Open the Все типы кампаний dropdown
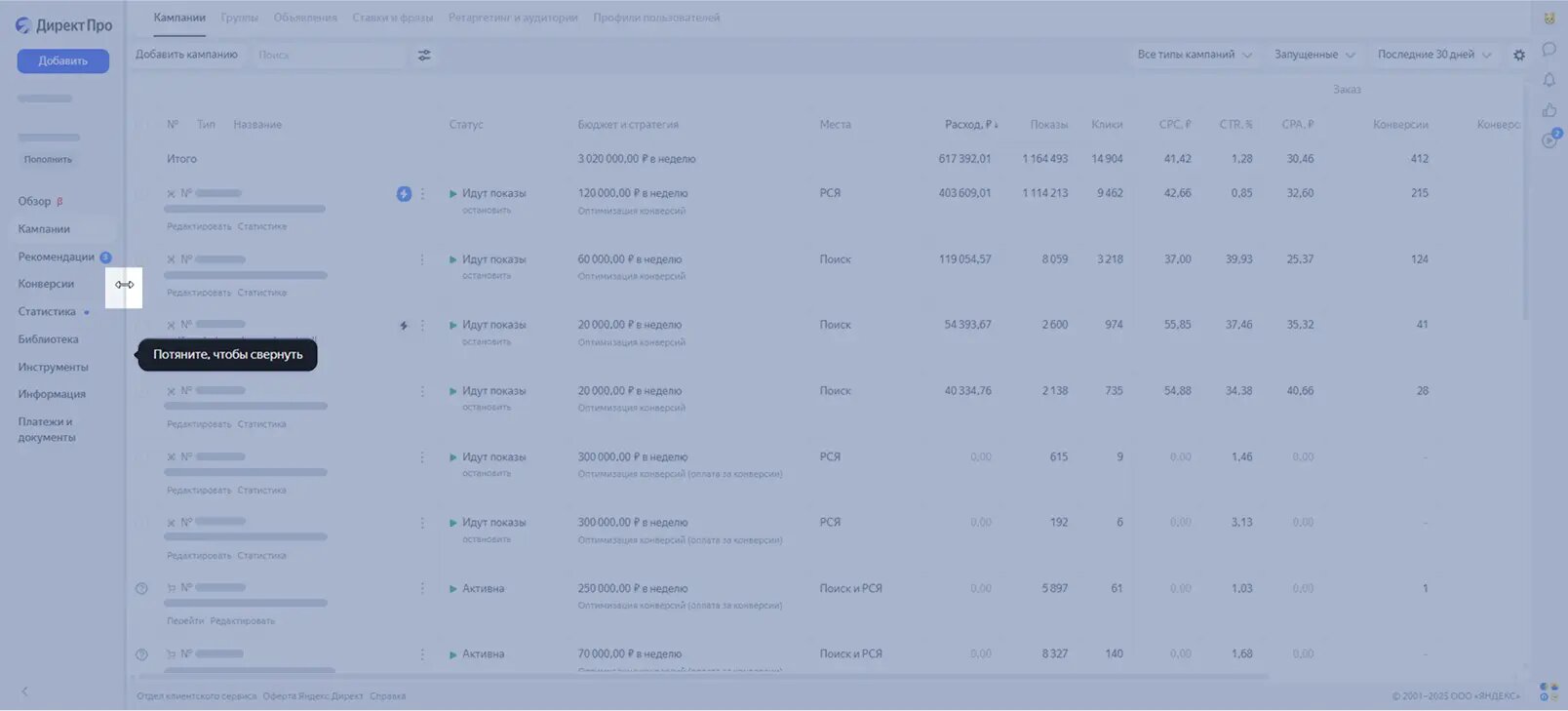Screen dimensions: 1568x711 point(1195,55)
